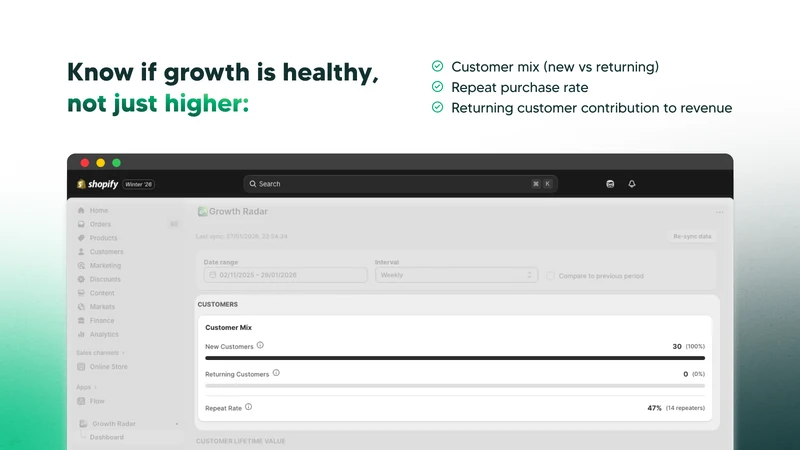The image size is (800, 450).
Task: Open the Winter '26 edition badge
Action: click(x=139, y=184)
